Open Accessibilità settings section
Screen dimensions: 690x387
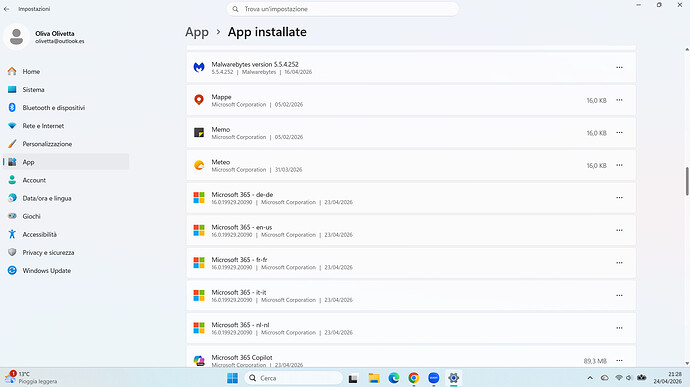[66, 234]
